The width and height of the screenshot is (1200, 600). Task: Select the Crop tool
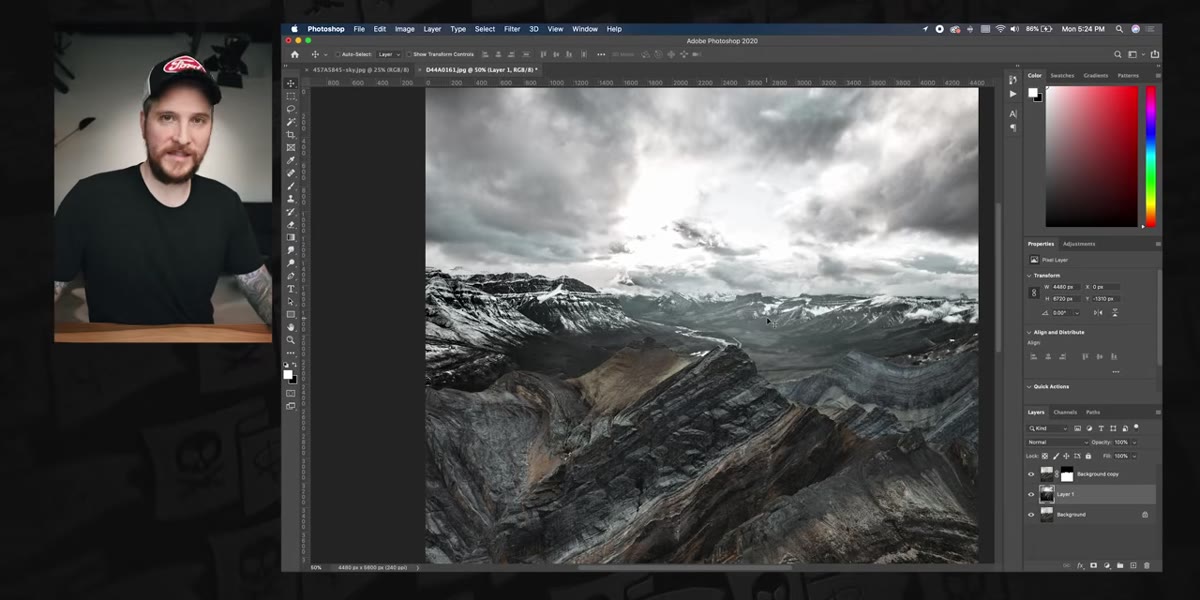291,134
